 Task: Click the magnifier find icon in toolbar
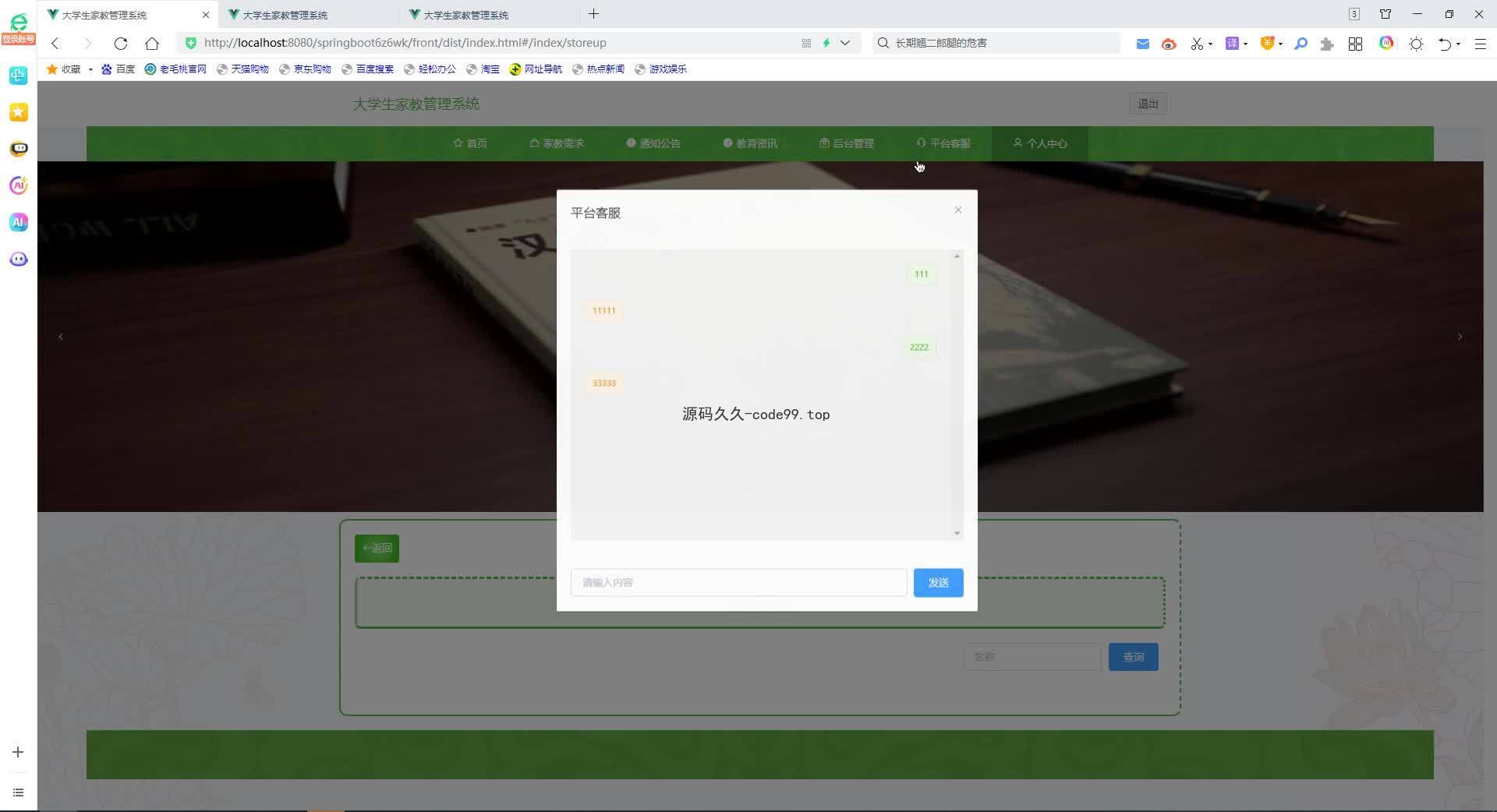[1301, 44]
